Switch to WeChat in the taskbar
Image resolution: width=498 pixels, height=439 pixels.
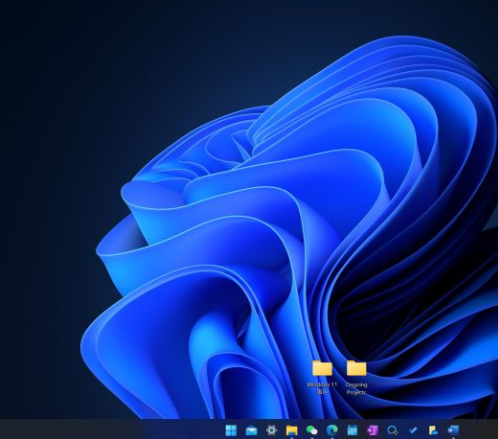tap(312, 430)
